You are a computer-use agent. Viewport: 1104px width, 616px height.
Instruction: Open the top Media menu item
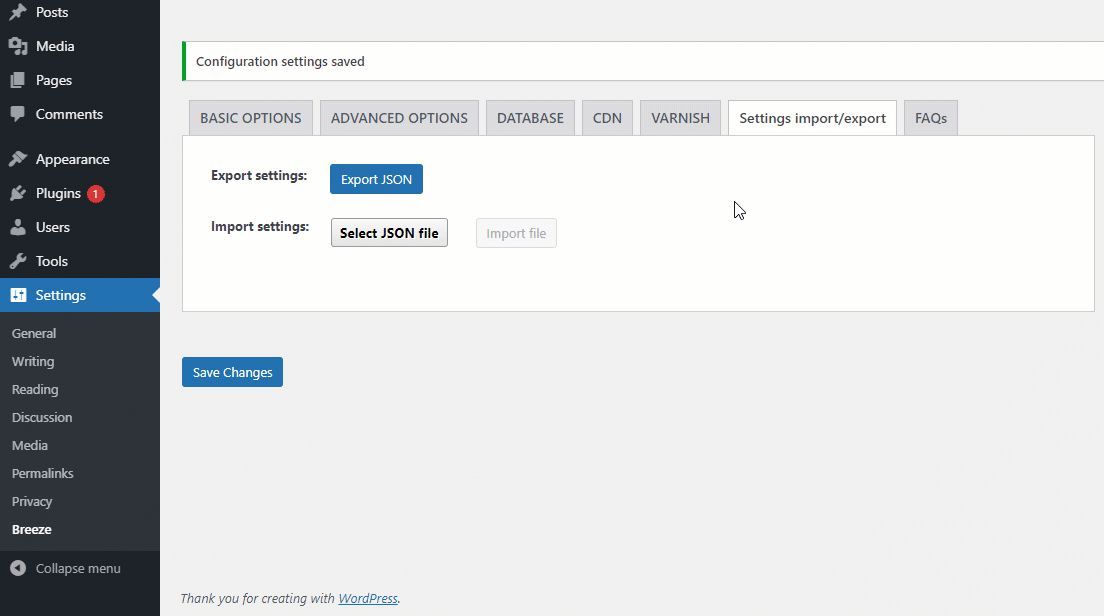55,46
